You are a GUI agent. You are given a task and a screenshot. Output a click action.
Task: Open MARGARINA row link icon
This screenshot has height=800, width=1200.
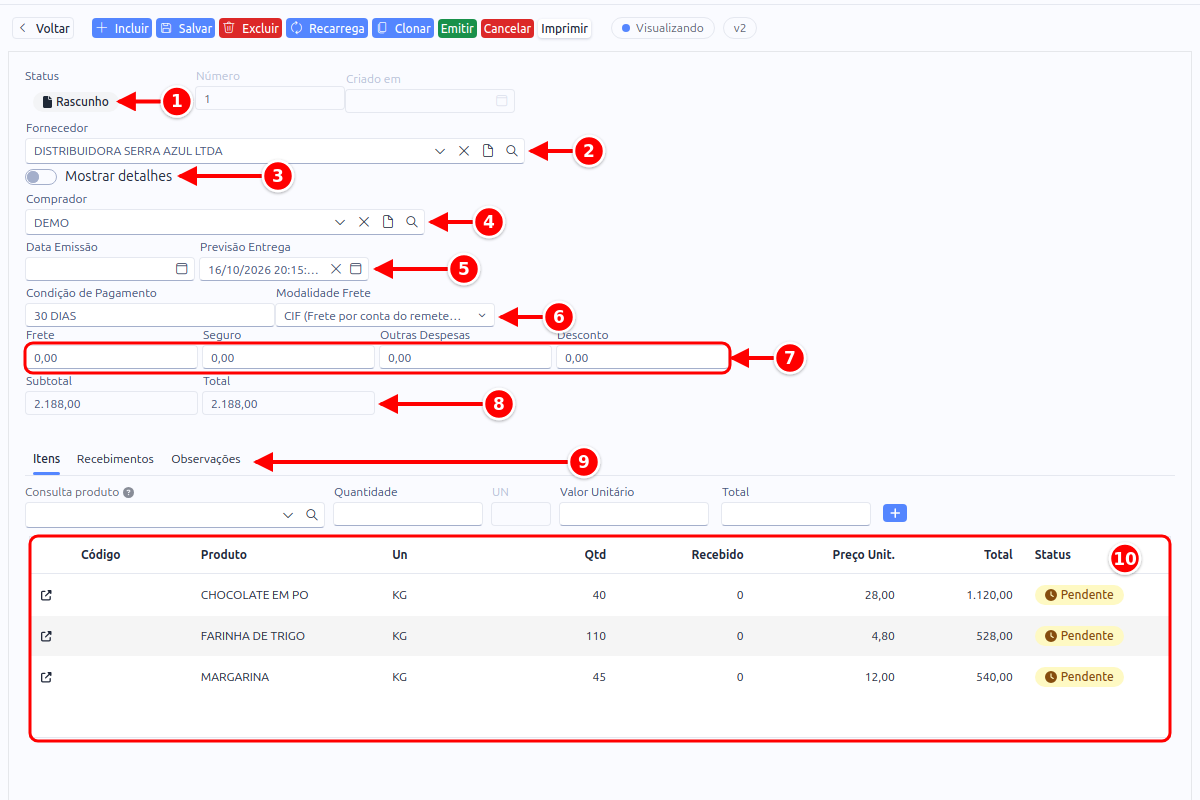[46, 677]
